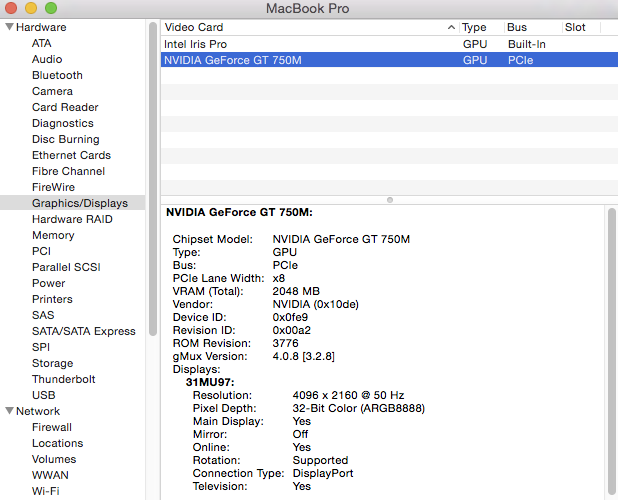
Task: Select SAS in the sidebar
Action: tap(43, 315)
